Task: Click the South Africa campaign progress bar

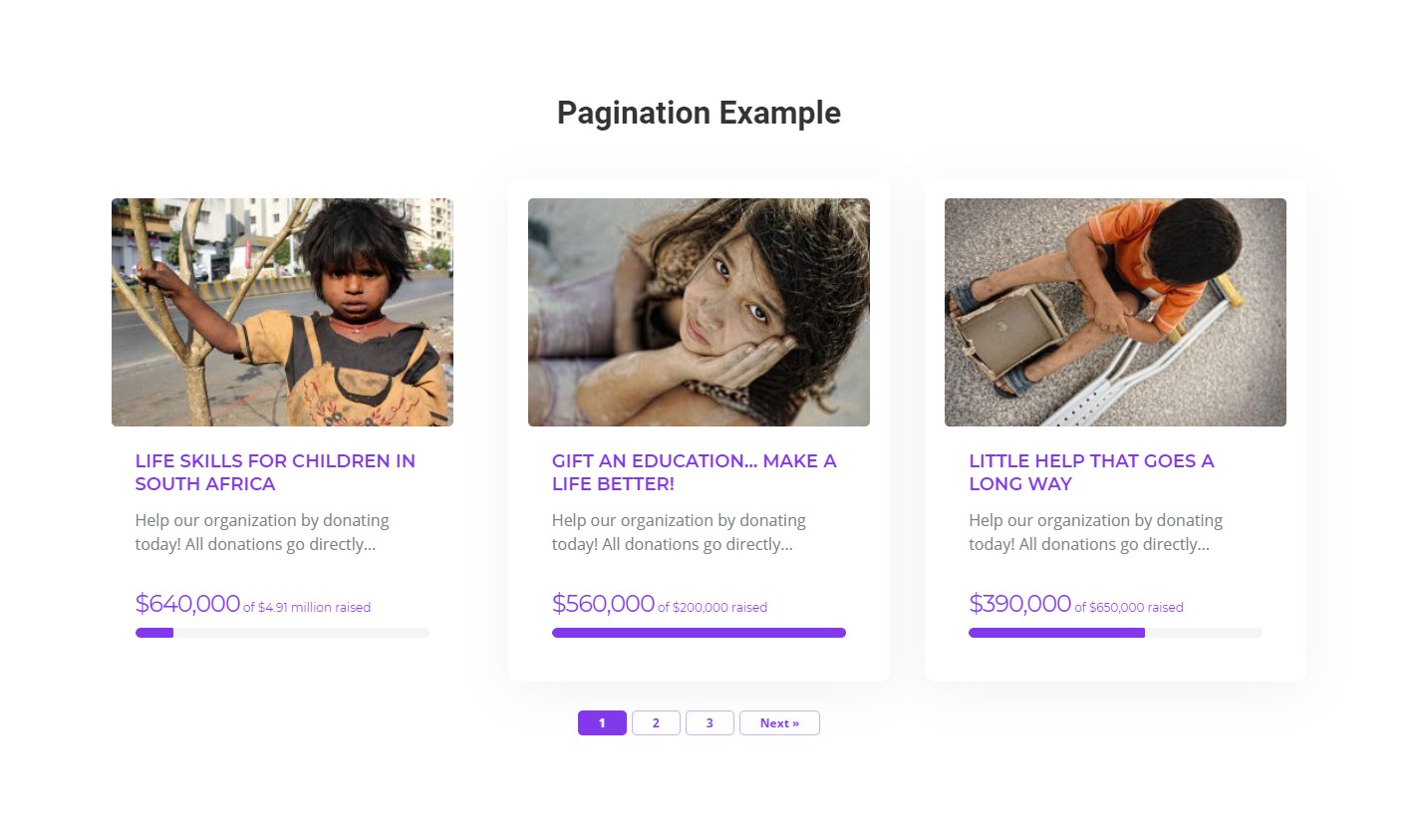Action: tap(282, 633)
